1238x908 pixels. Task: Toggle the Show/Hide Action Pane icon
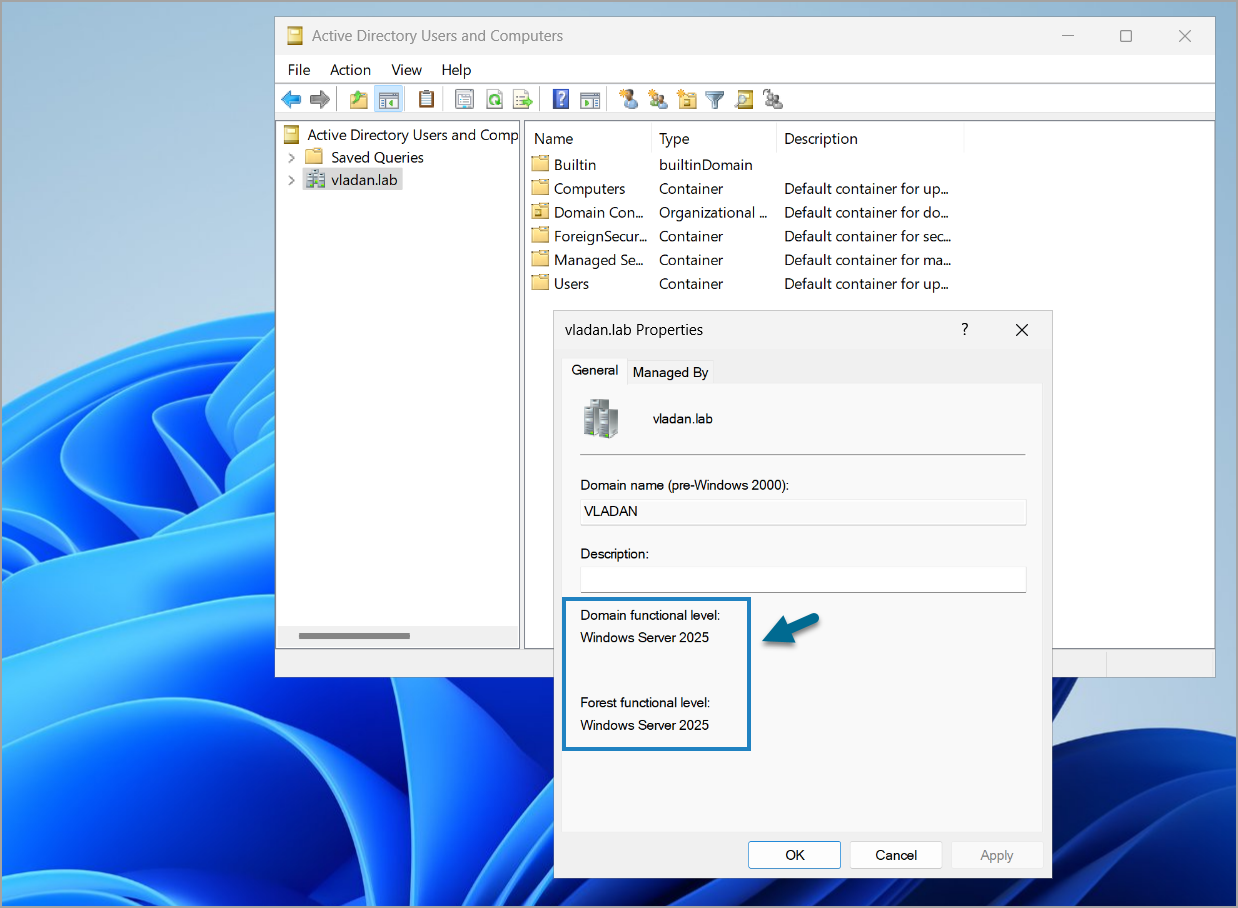pos(590,99)
